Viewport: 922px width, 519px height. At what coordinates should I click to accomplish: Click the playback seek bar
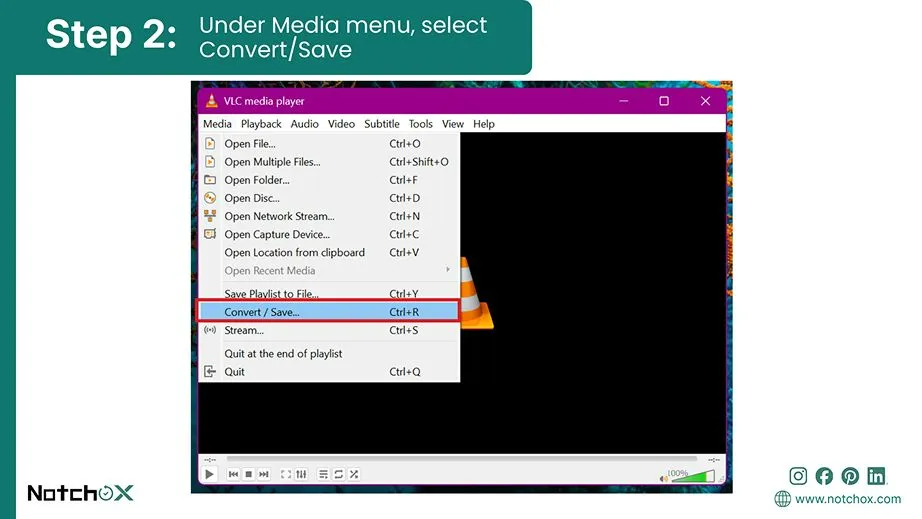(x=462, y=458)
